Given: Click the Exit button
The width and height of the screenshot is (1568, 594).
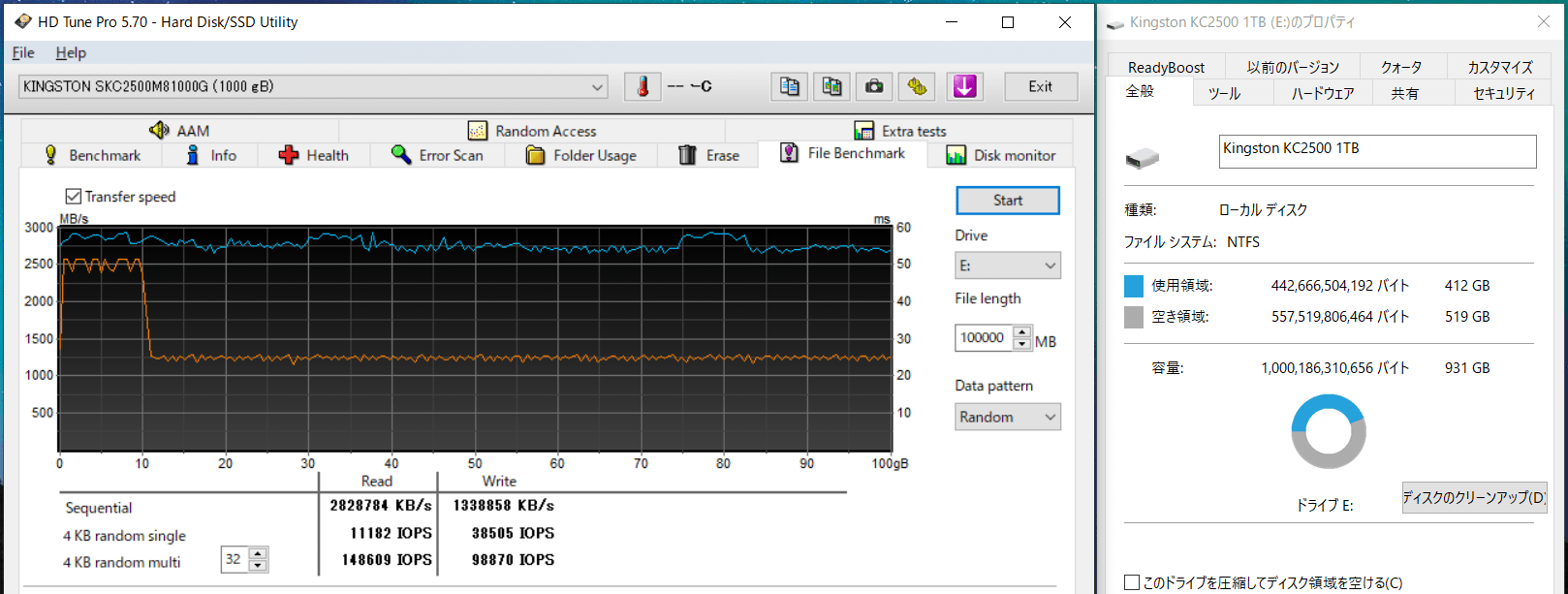Looking at the screenshot, I should tap(1040, 86).
